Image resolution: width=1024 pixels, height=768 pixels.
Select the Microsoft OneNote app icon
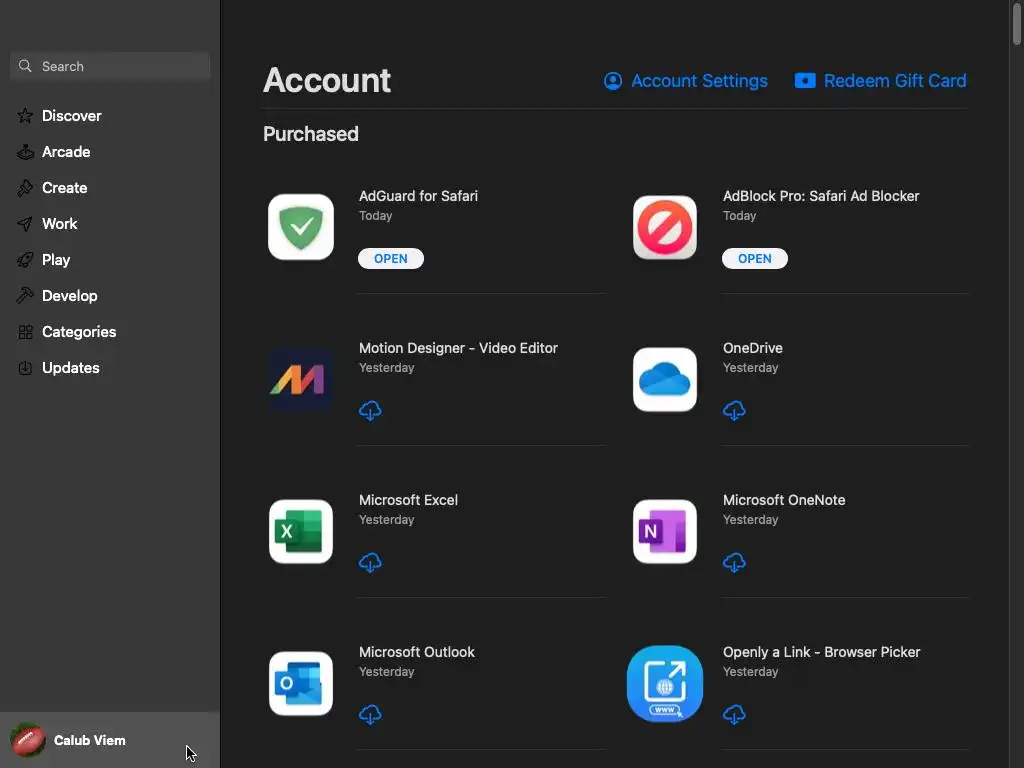tap(665, 532)
